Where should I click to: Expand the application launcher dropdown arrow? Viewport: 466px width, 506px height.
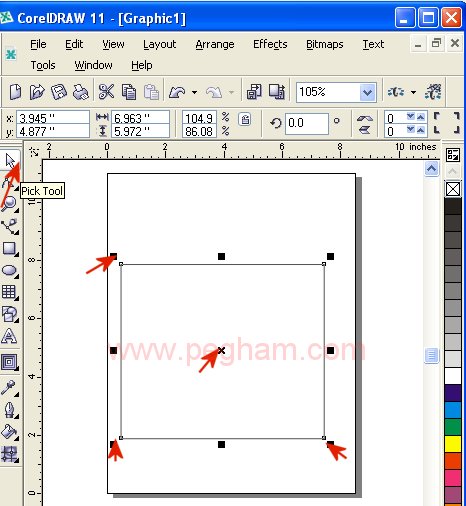click(x=413, y=92)
